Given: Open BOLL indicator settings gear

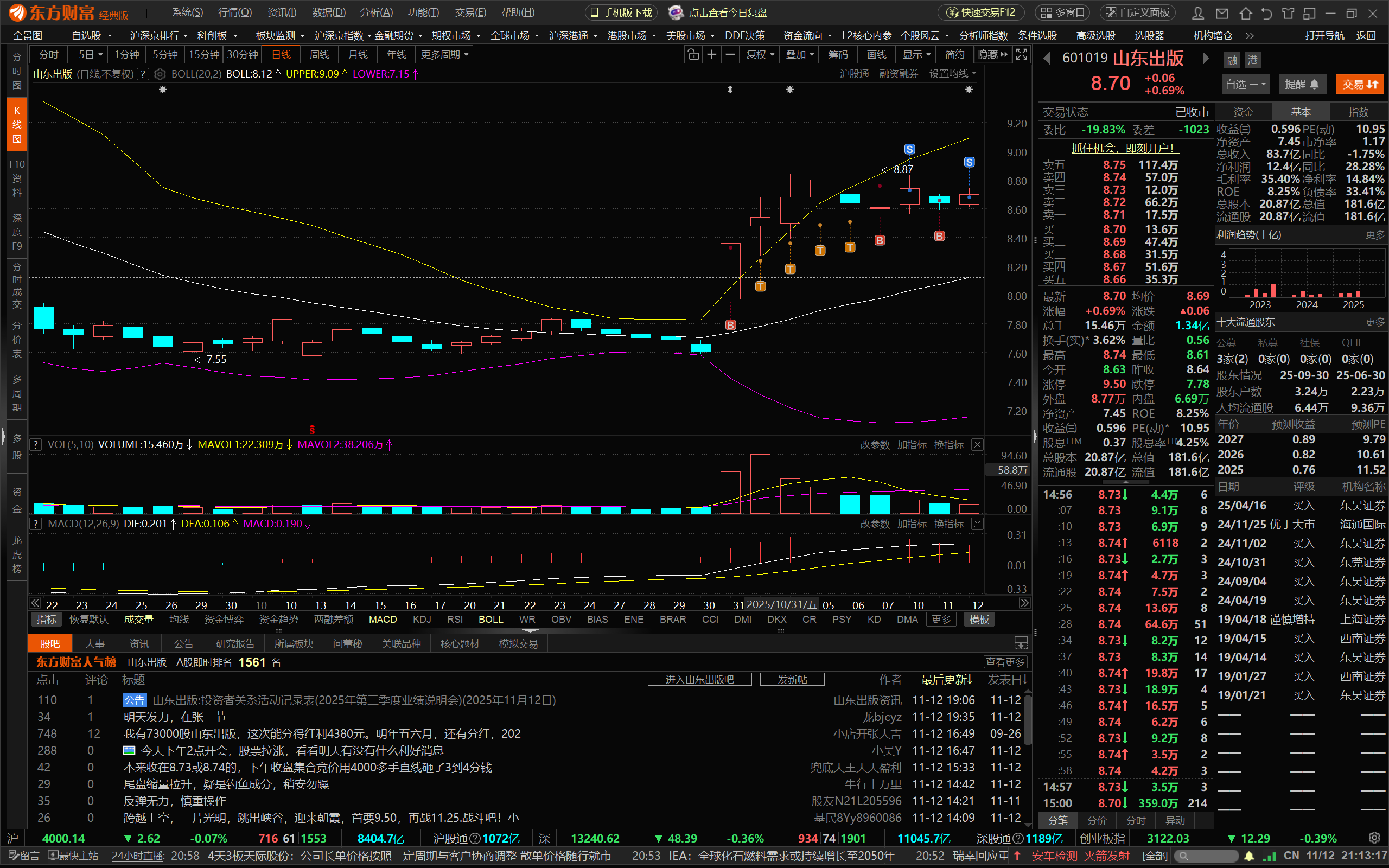Looking at the screenshot, I should [160, 74].
